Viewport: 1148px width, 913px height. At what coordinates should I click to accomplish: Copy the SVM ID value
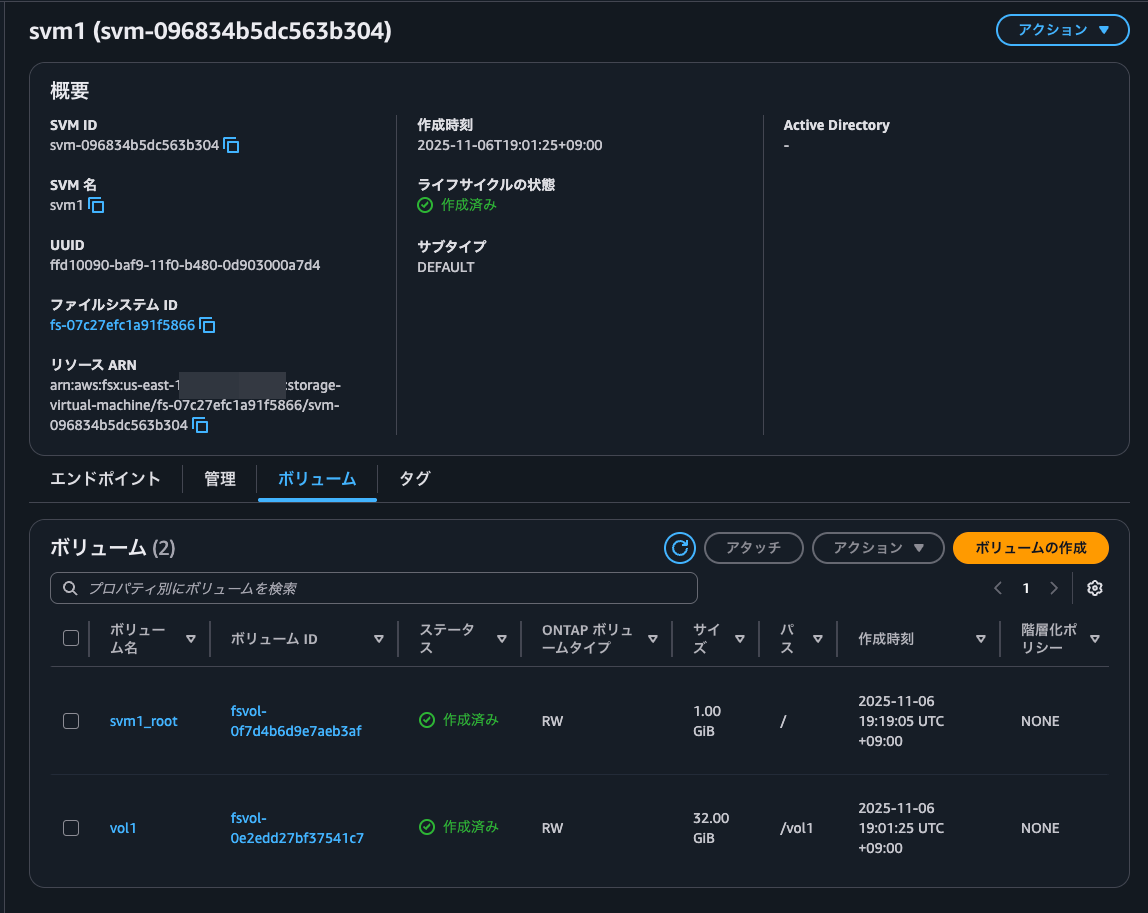tap(231, 145)
